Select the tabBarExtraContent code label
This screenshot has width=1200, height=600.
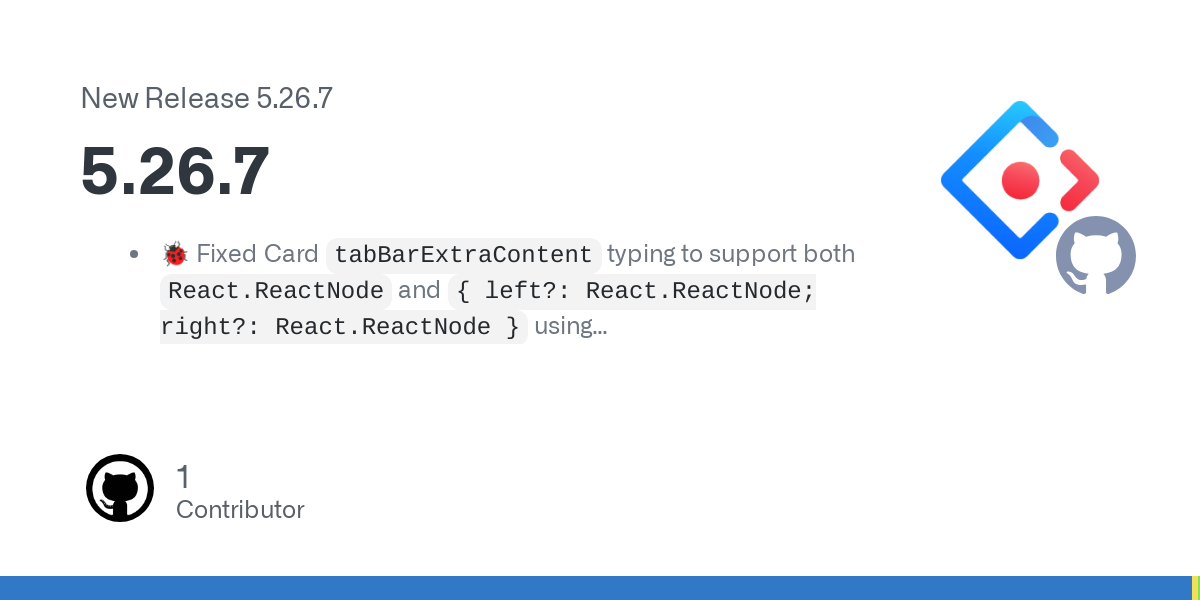click(463, 255)
